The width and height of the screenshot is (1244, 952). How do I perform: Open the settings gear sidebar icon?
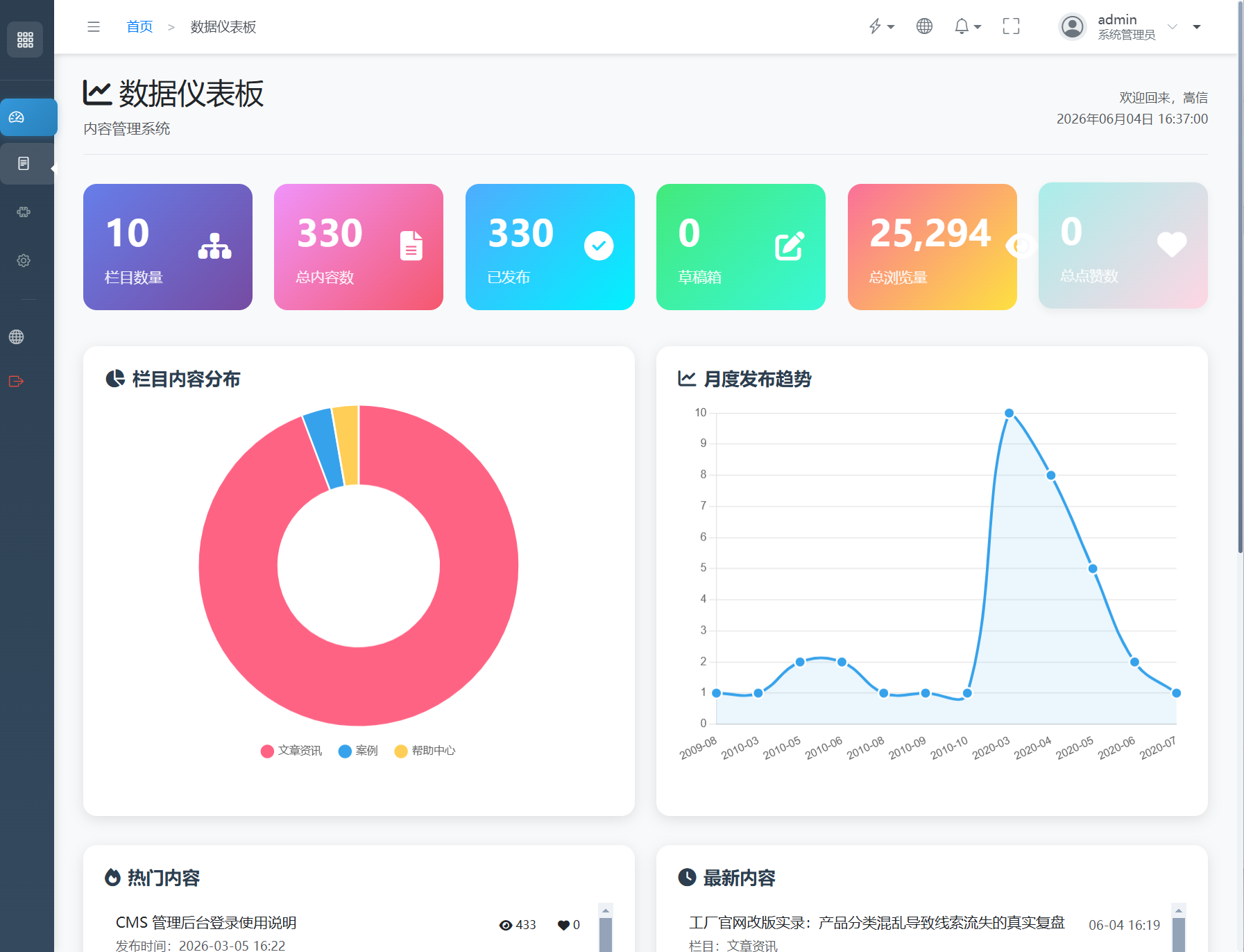point(24,260)
